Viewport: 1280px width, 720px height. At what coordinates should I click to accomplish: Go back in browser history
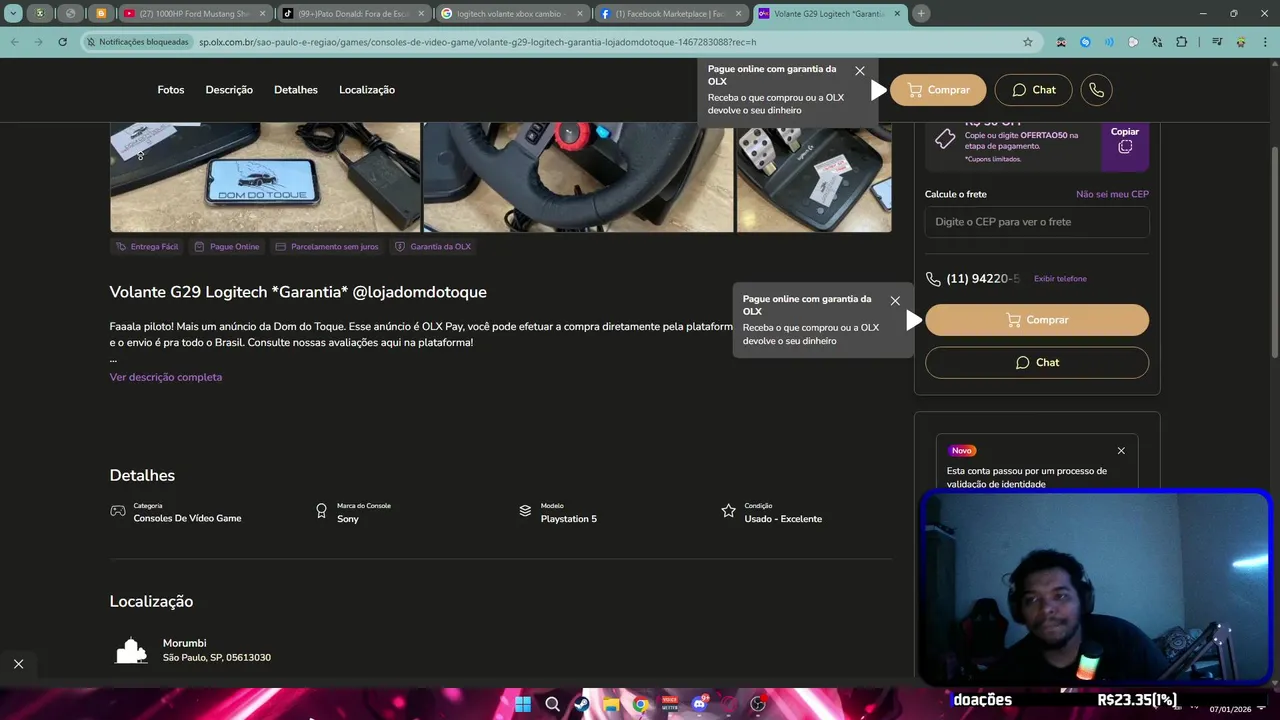pyautogui.click(x=14, y=42)
